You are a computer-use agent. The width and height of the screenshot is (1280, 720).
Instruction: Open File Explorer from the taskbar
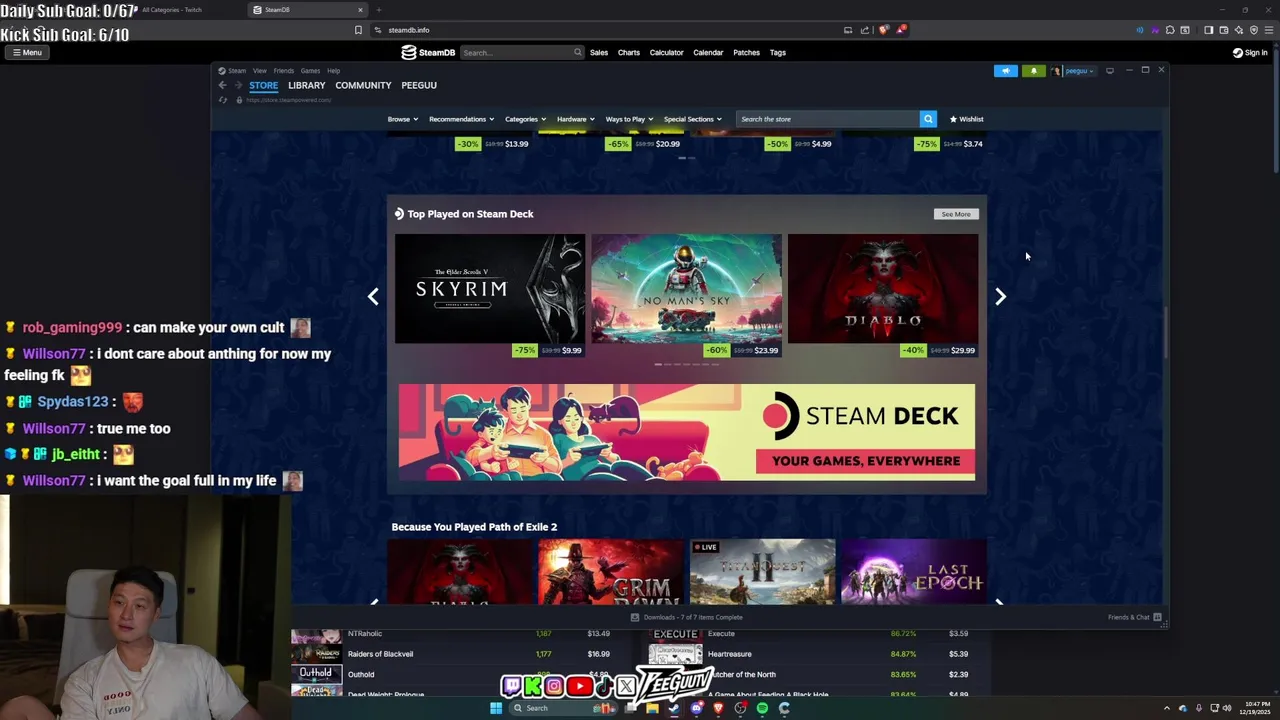[652, 708]
